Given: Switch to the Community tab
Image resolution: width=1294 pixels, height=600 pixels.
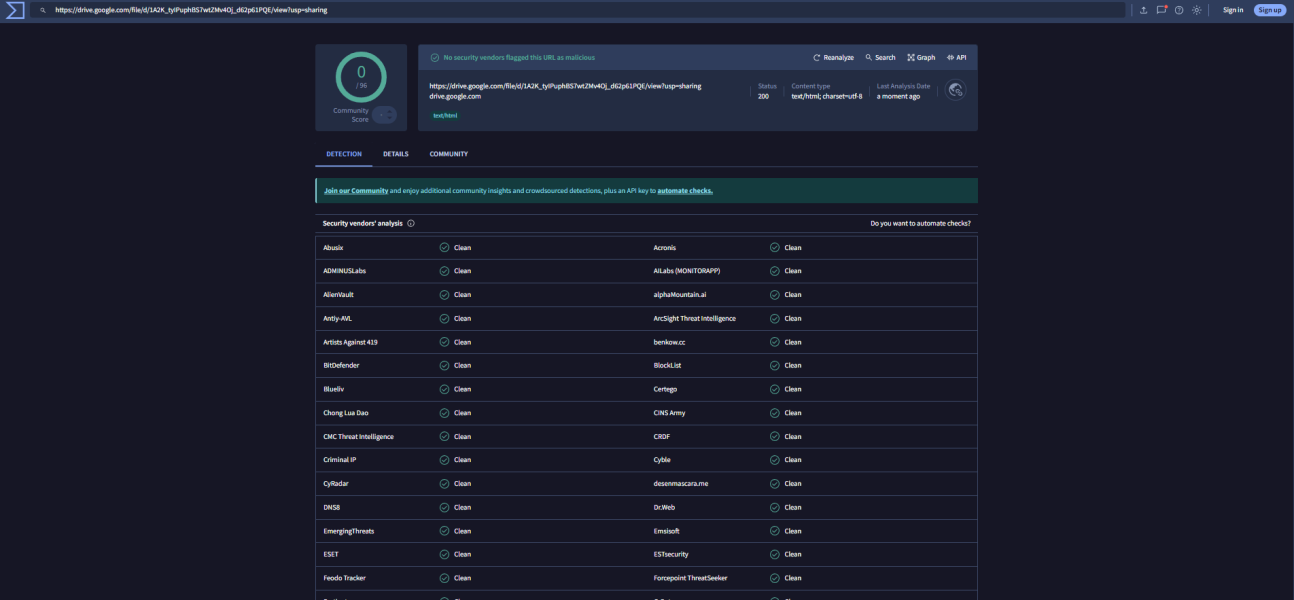Looking at the screenshot, I should 448,154.
